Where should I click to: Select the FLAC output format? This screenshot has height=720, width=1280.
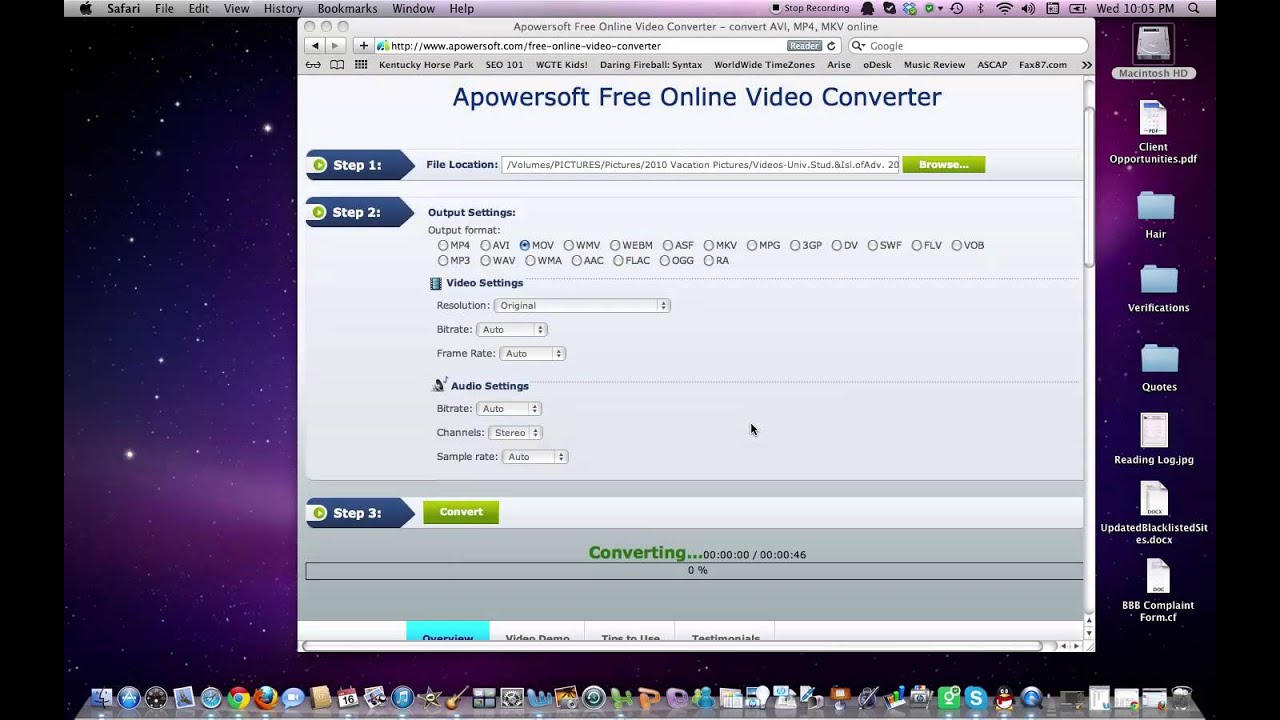coord(618,260)
